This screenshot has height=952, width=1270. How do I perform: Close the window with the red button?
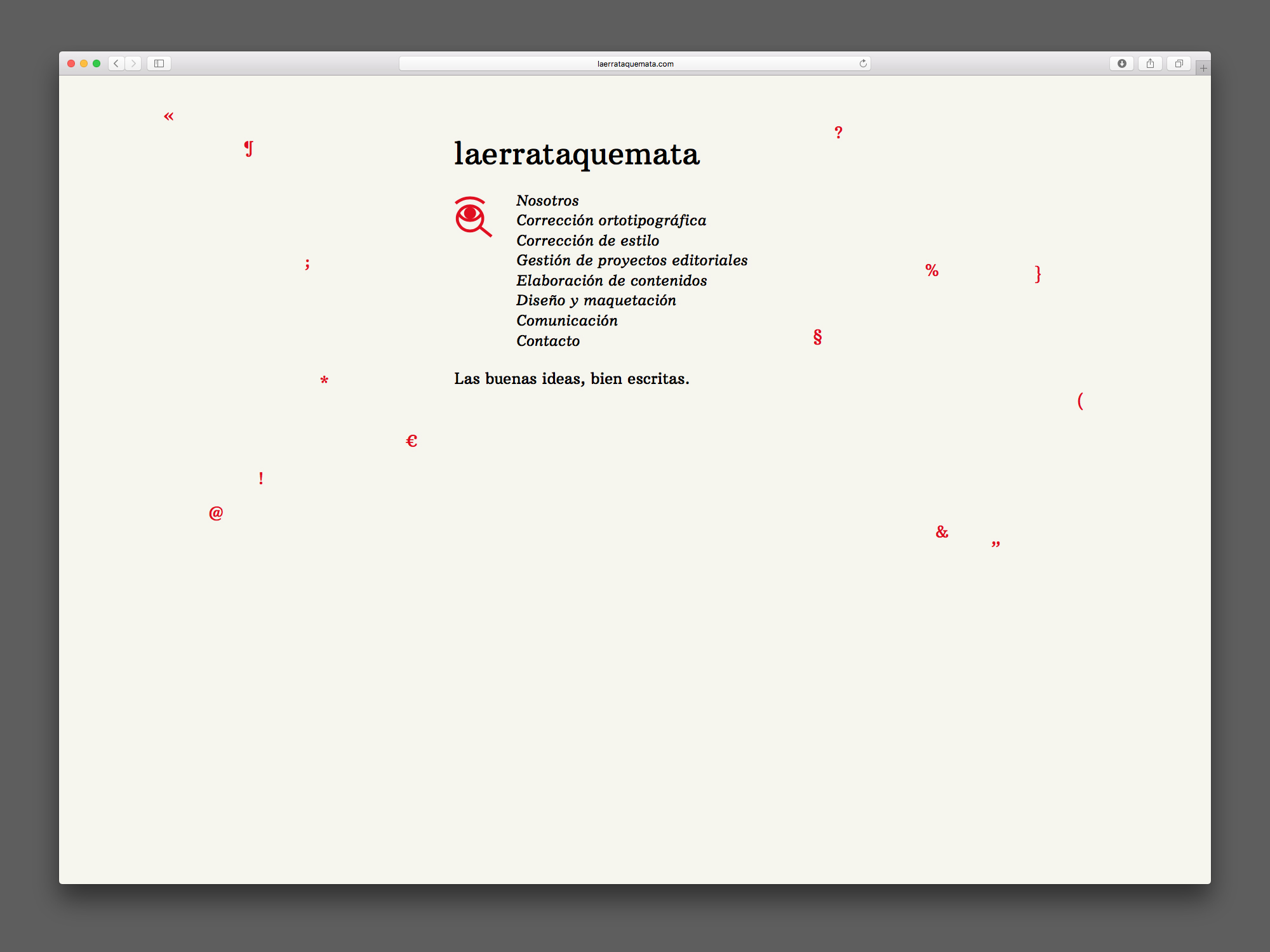pyautogui.click(x=71, y=63)
